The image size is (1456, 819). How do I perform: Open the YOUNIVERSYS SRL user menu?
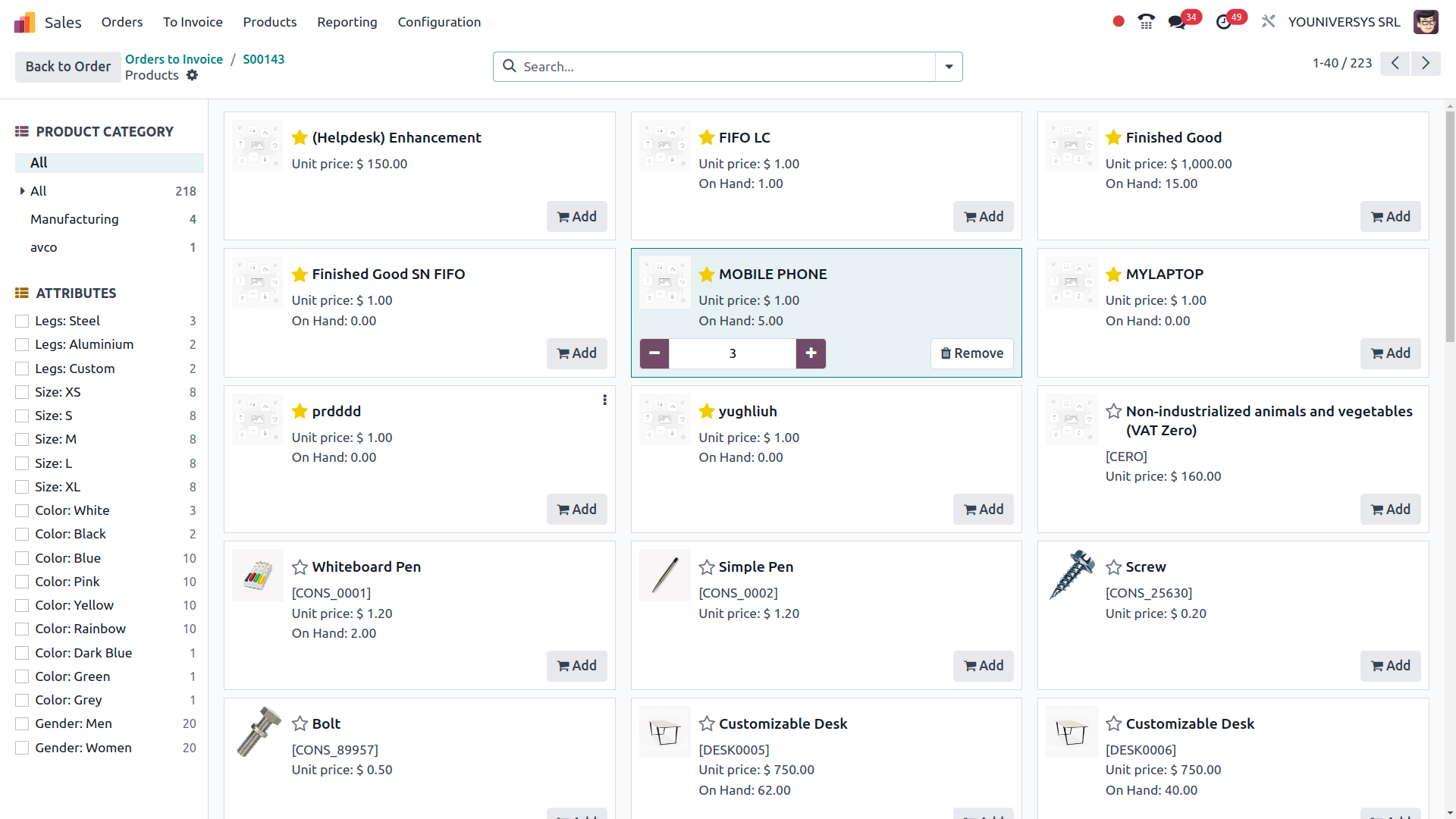[1345, 21]
